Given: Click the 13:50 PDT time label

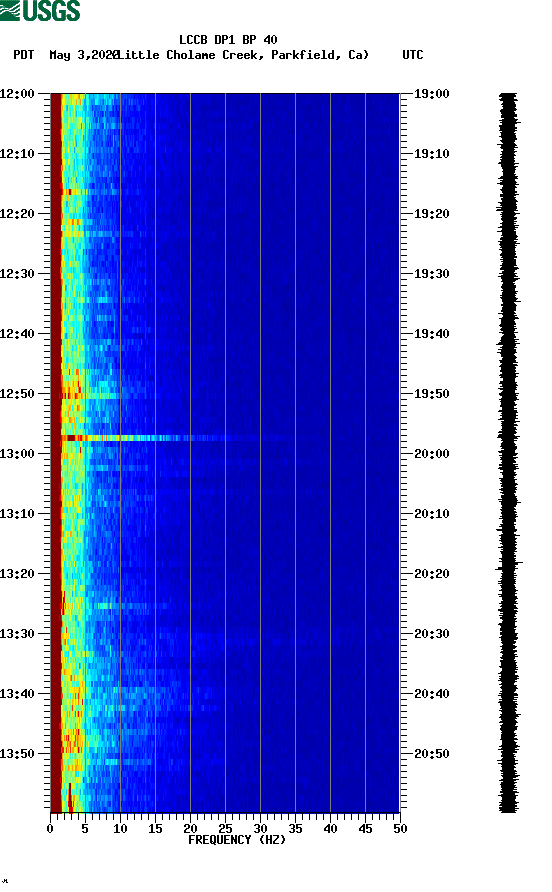Looking at the screenshot, I should click(x=18, y=754).
